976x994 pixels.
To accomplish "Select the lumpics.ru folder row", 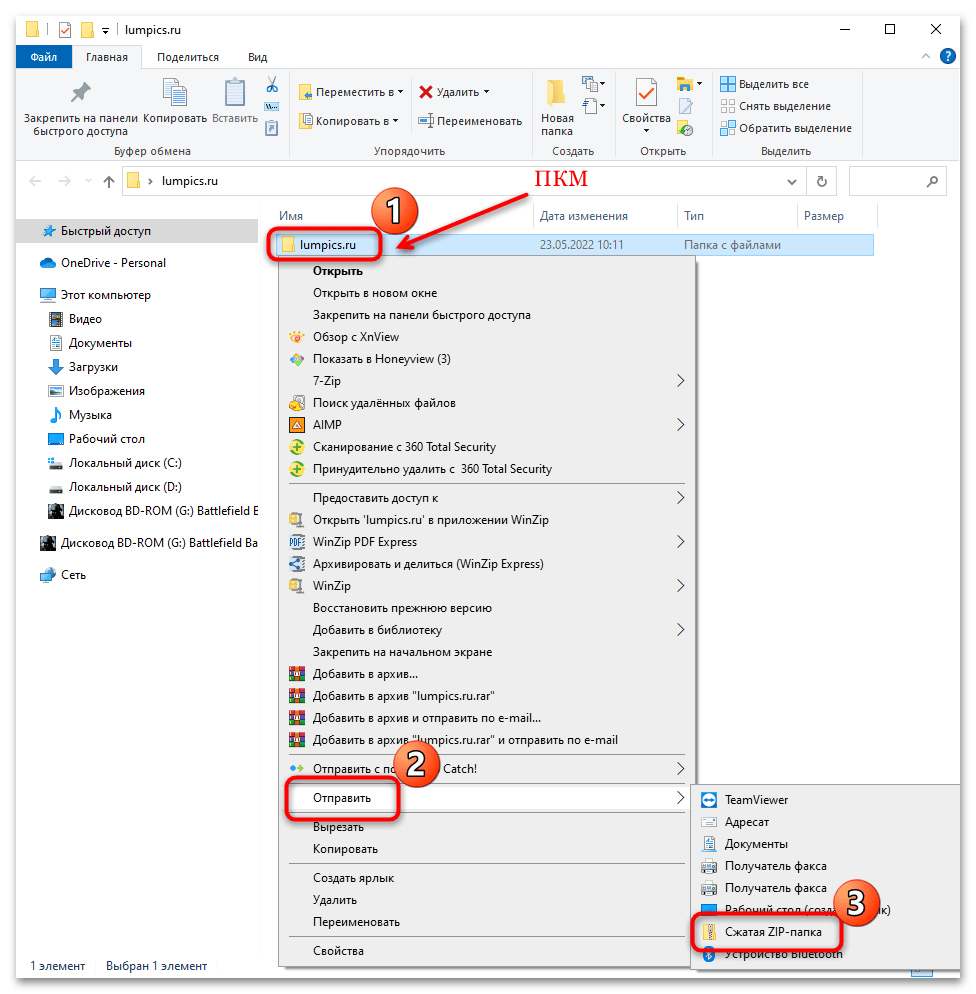I will [x=576, y=245].
